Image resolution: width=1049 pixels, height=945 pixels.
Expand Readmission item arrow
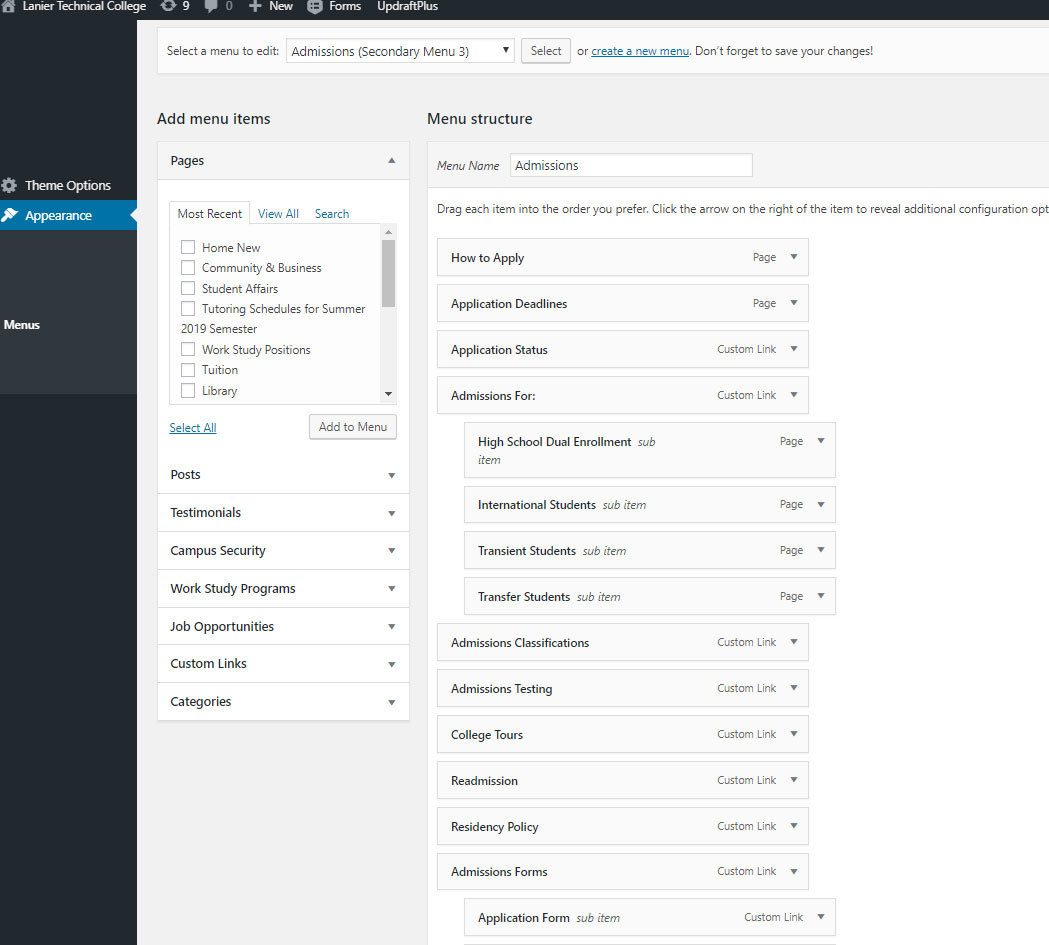click(793, 780)
